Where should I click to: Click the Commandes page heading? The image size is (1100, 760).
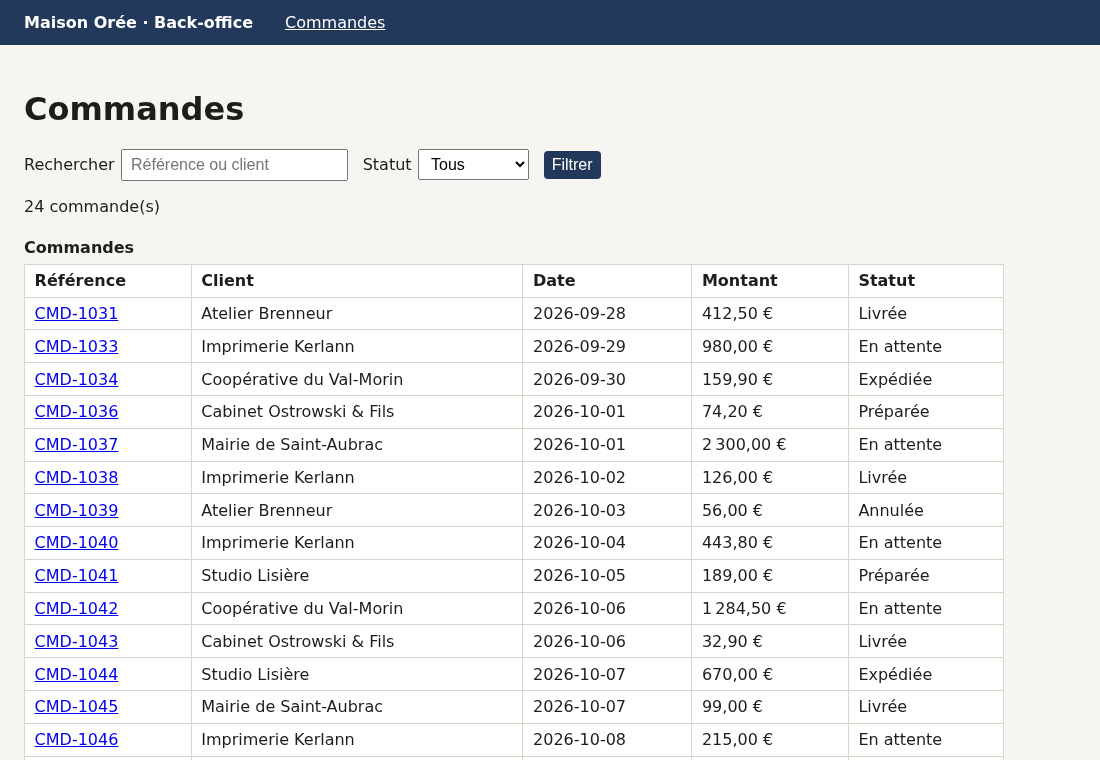pos(134,109)
